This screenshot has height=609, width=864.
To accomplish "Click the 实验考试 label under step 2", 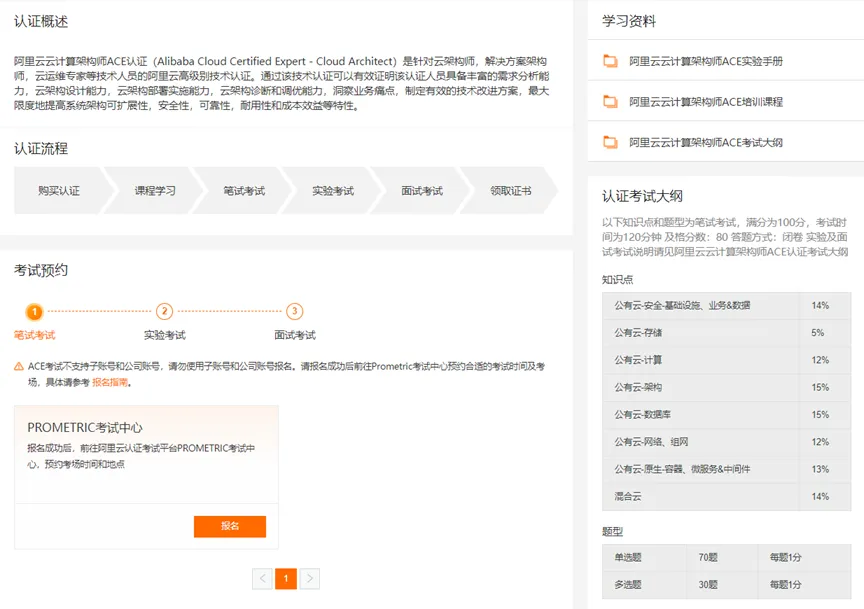I will coord(164,335).
